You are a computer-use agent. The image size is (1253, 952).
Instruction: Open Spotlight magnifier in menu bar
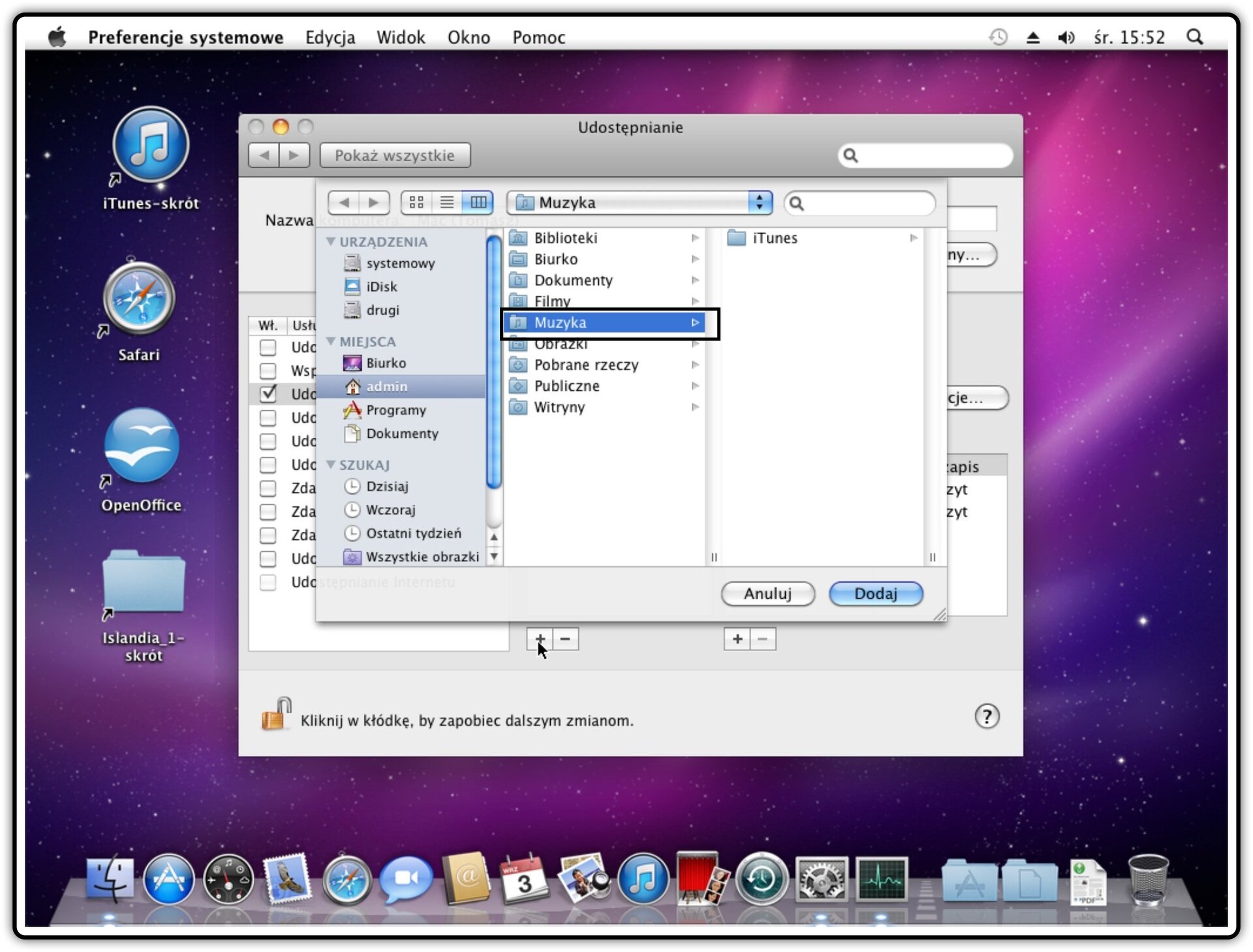1194,37
